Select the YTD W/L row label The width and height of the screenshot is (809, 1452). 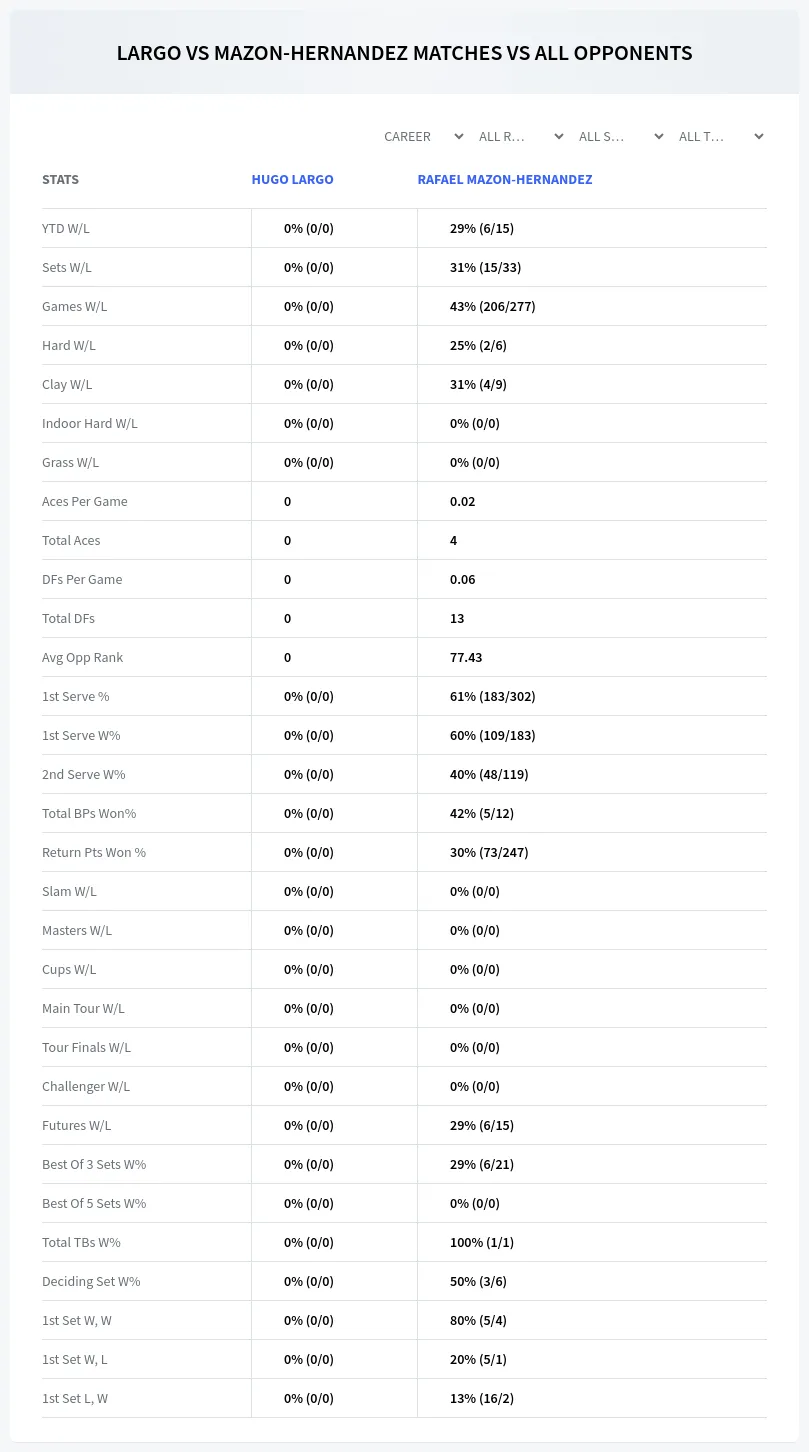(66, 228)
